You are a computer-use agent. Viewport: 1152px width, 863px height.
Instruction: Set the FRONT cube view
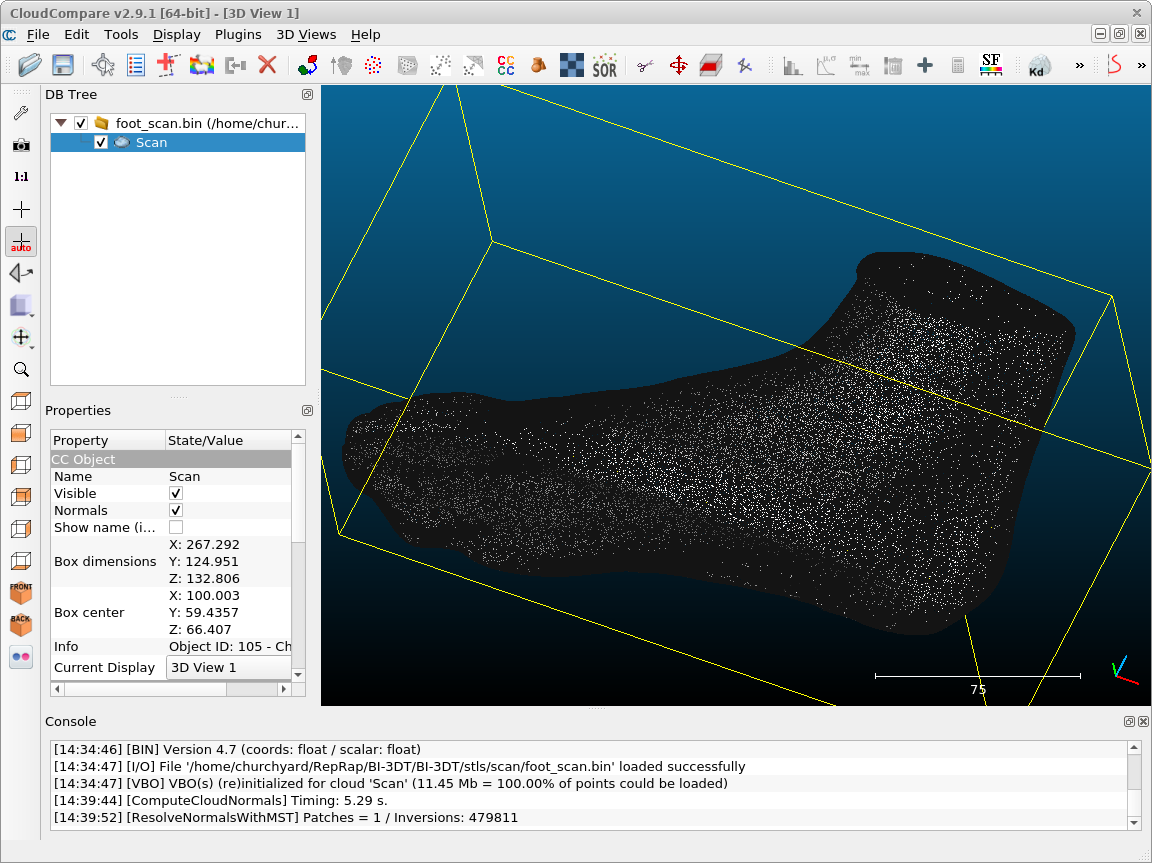21,593
